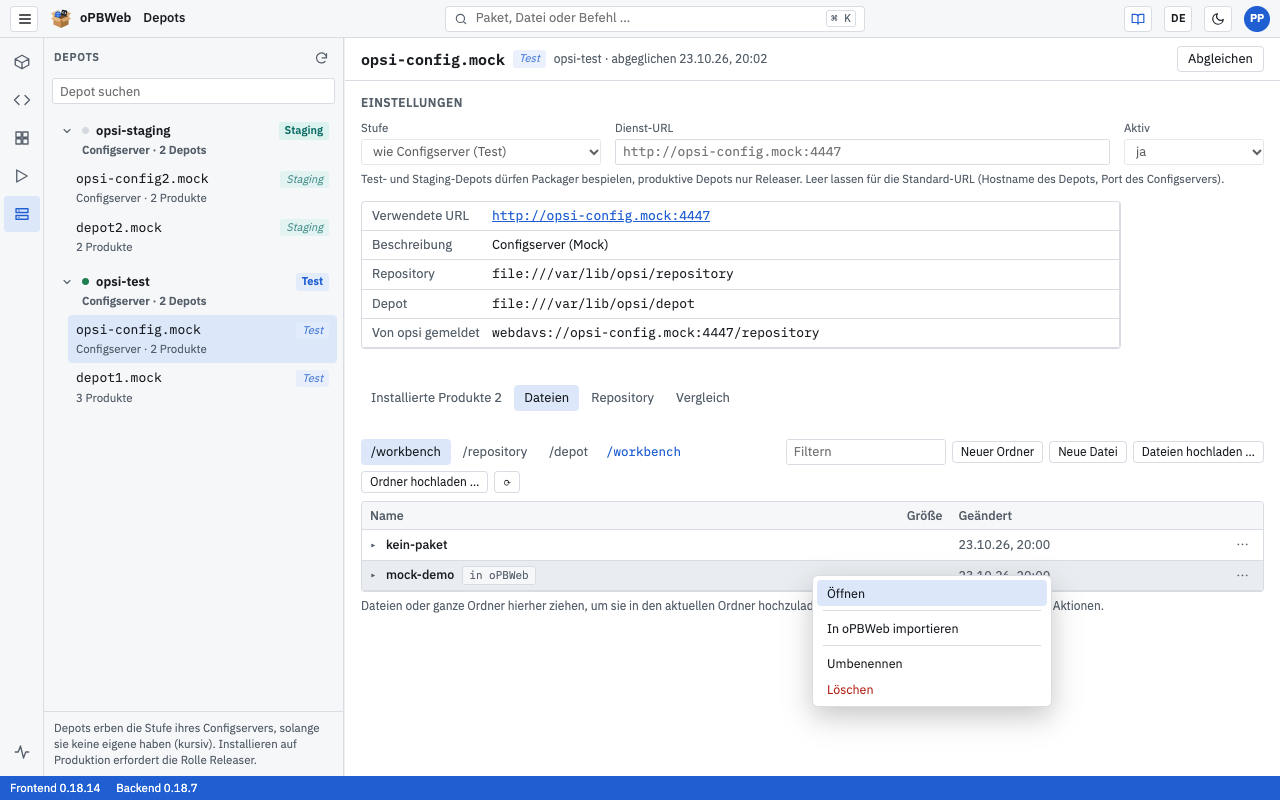Open the hamburger navigation menu

click(26, 18)
